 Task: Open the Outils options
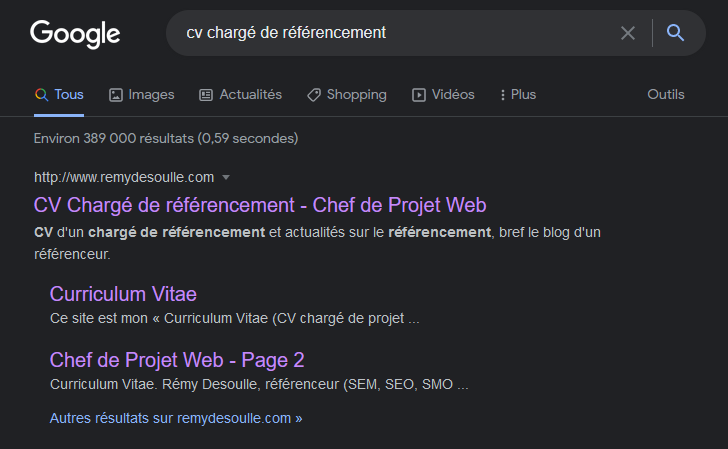pos(666,94)
